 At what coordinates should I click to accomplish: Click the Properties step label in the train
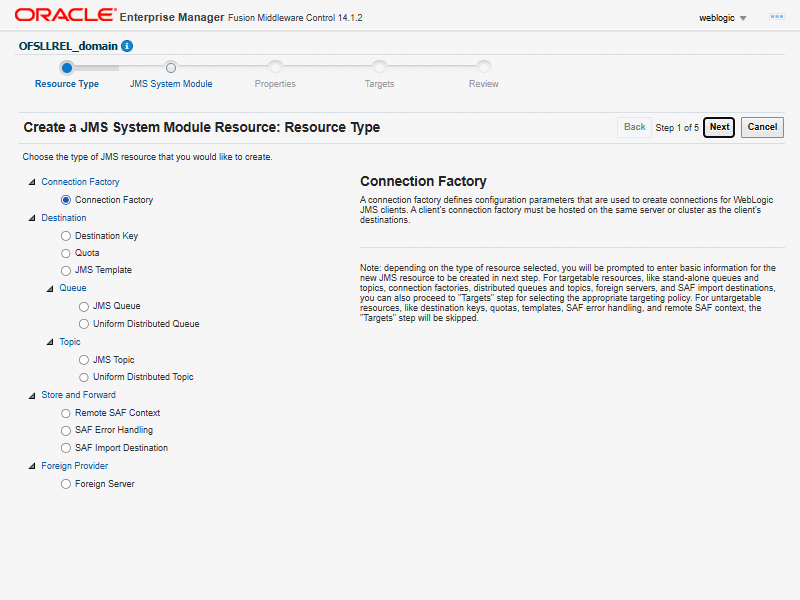click(x=275, y=84)
